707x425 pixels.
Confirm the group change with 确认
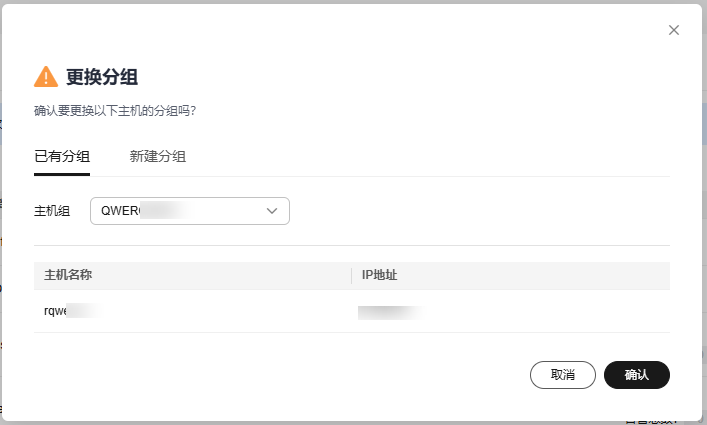click(x=637, y=375)
